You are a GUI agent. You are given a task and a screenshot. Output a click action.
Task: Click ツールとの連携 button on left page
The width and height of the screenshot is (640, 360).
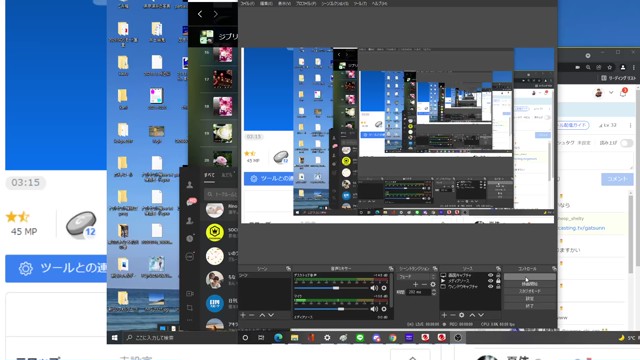(56, 268)
